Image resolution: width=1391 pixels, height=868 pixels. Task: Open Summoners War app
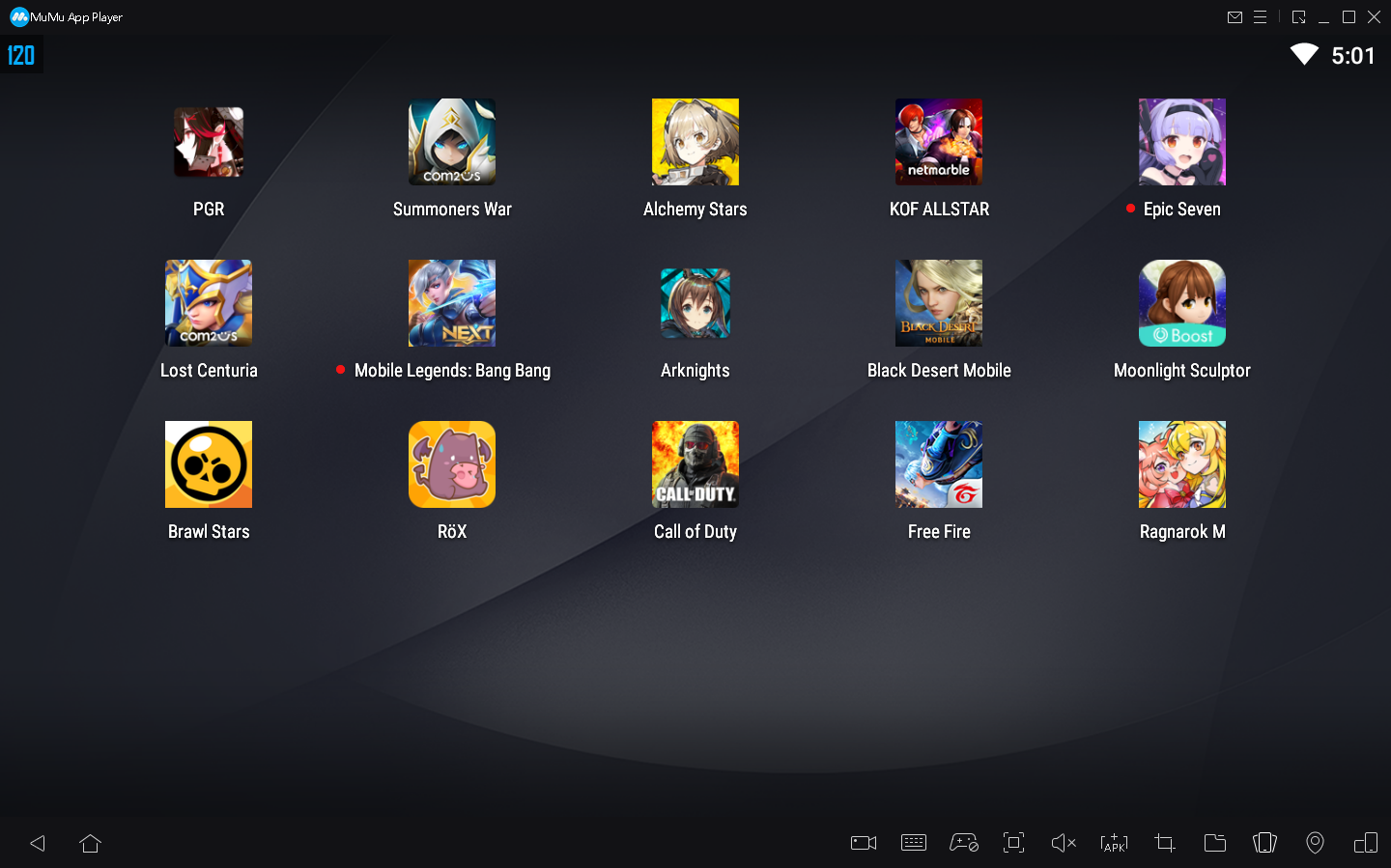point(452,142)
